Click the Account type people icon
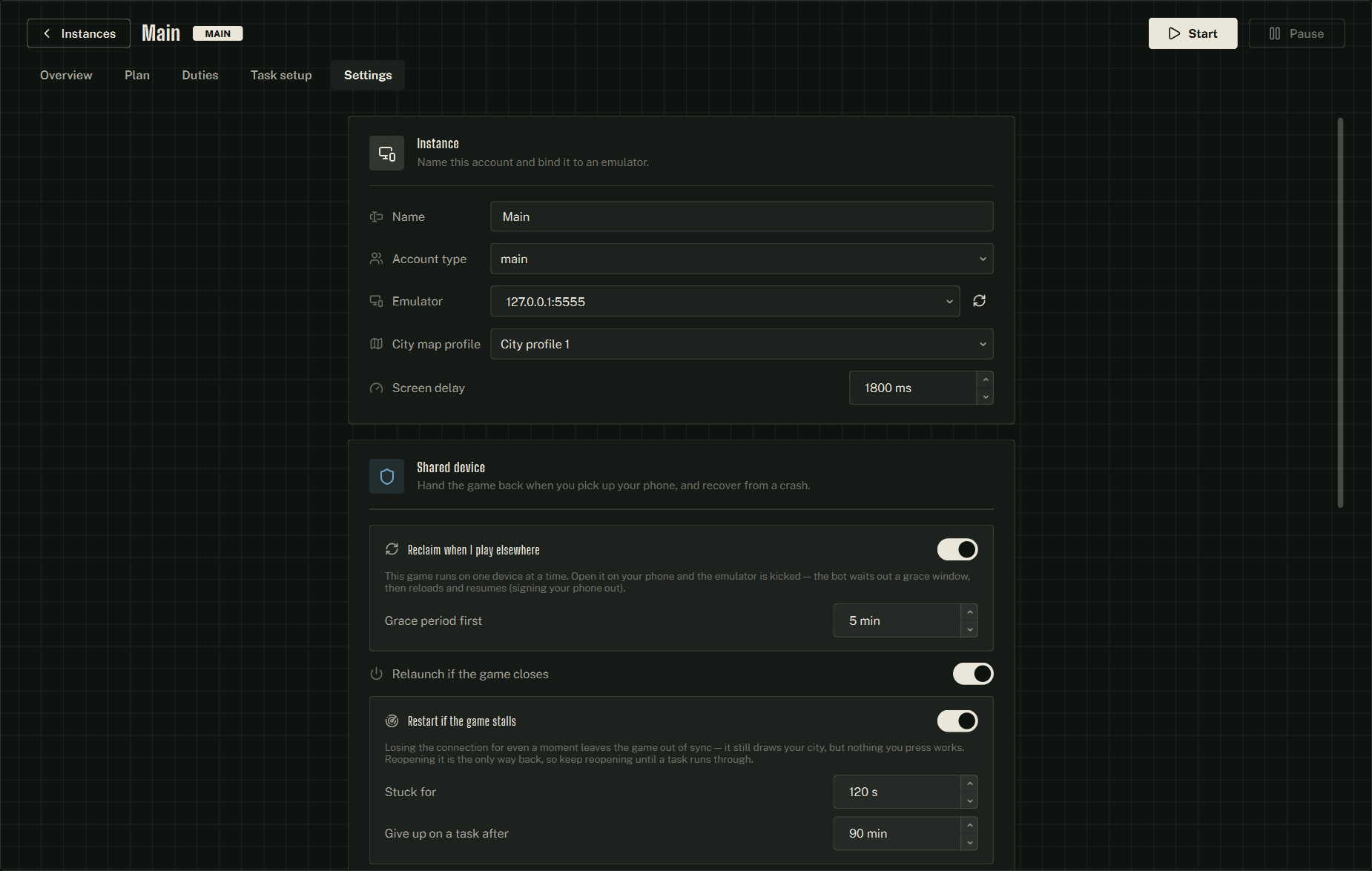Screen dimensions: 1372x871 tap(376, 259)
